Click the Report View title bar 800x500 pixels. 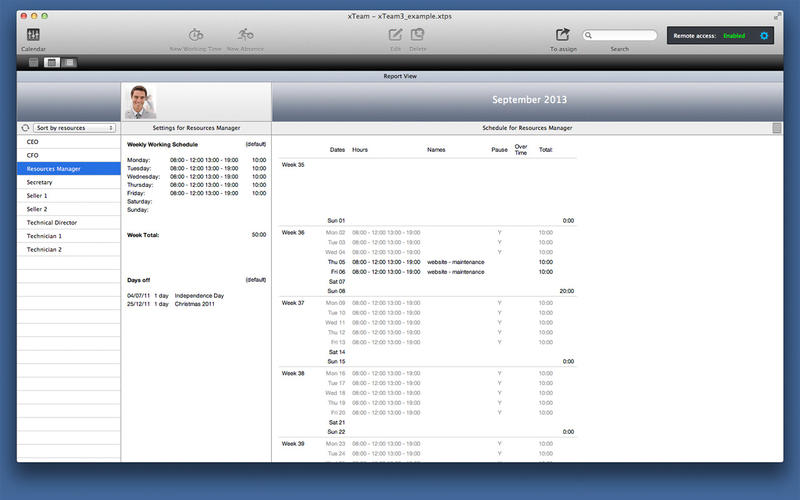400,77
